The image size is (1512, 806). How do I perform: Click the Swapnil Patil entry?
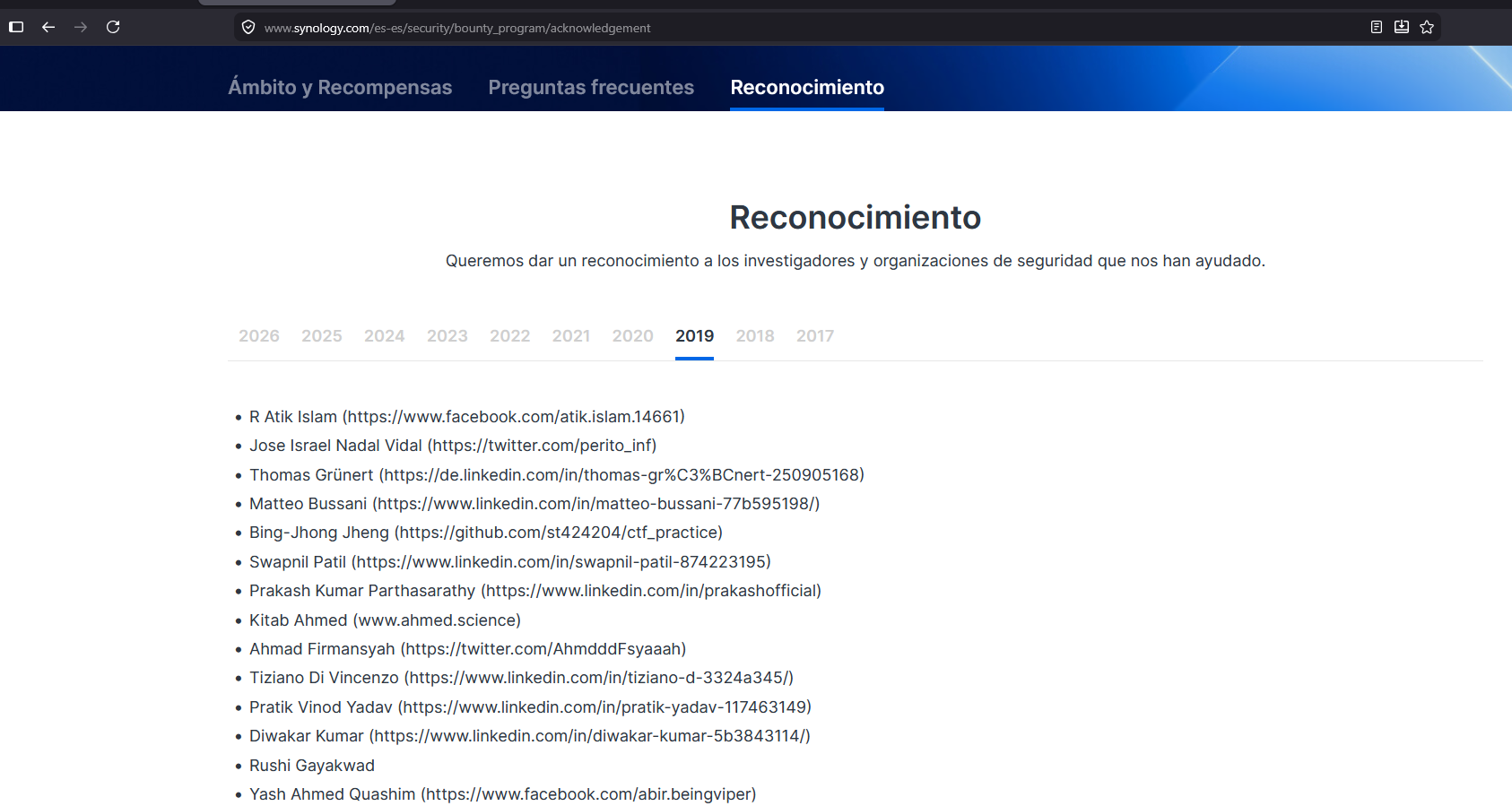pyautogui.click(x=510, y=562)
